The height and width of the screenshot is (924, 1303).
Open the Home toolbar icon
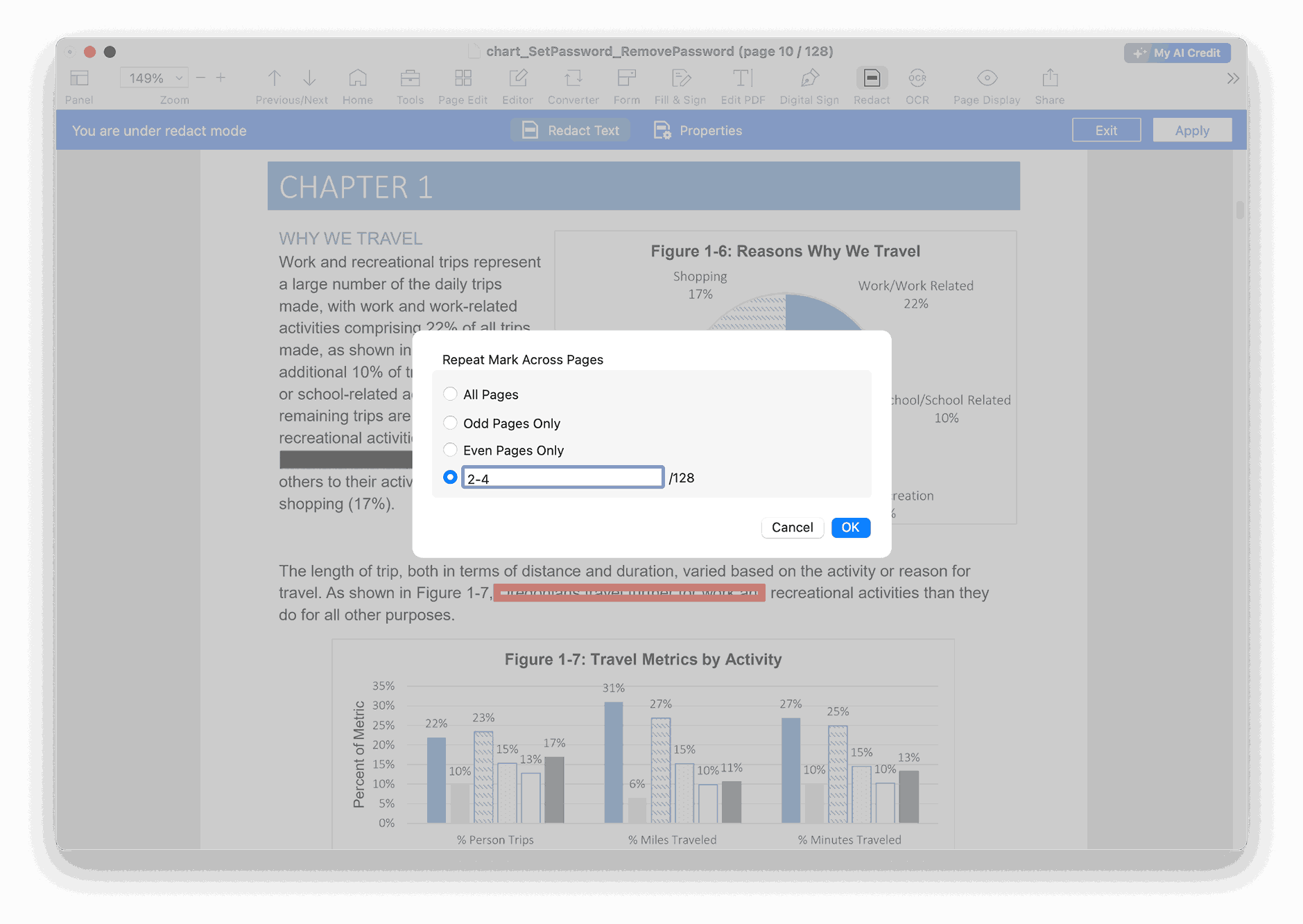point(358,78)
